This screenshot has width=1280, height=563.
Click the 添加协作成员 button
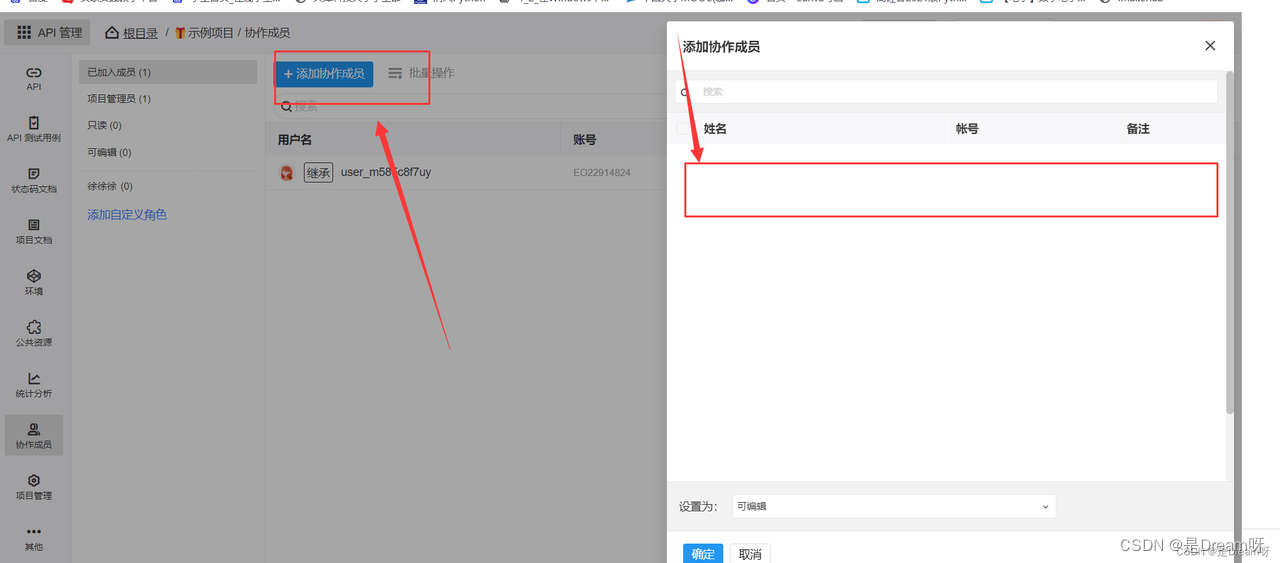tap(324, 74)
